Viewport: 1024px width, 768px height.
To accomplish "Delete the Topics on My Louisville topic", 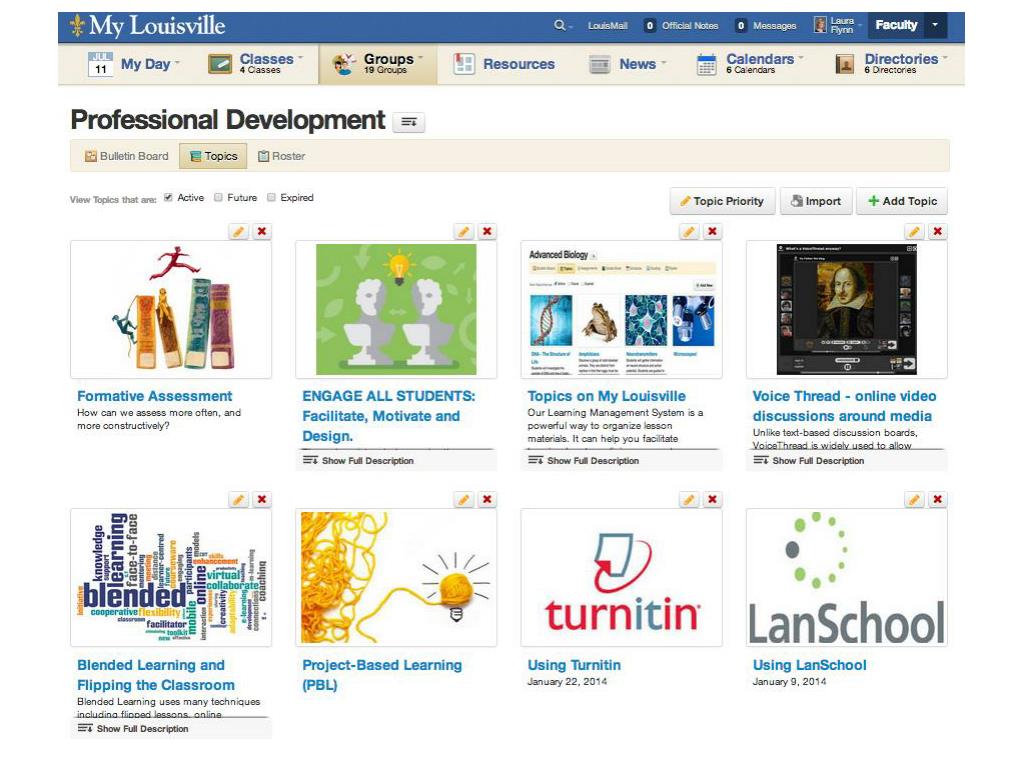I will [712, 231].
